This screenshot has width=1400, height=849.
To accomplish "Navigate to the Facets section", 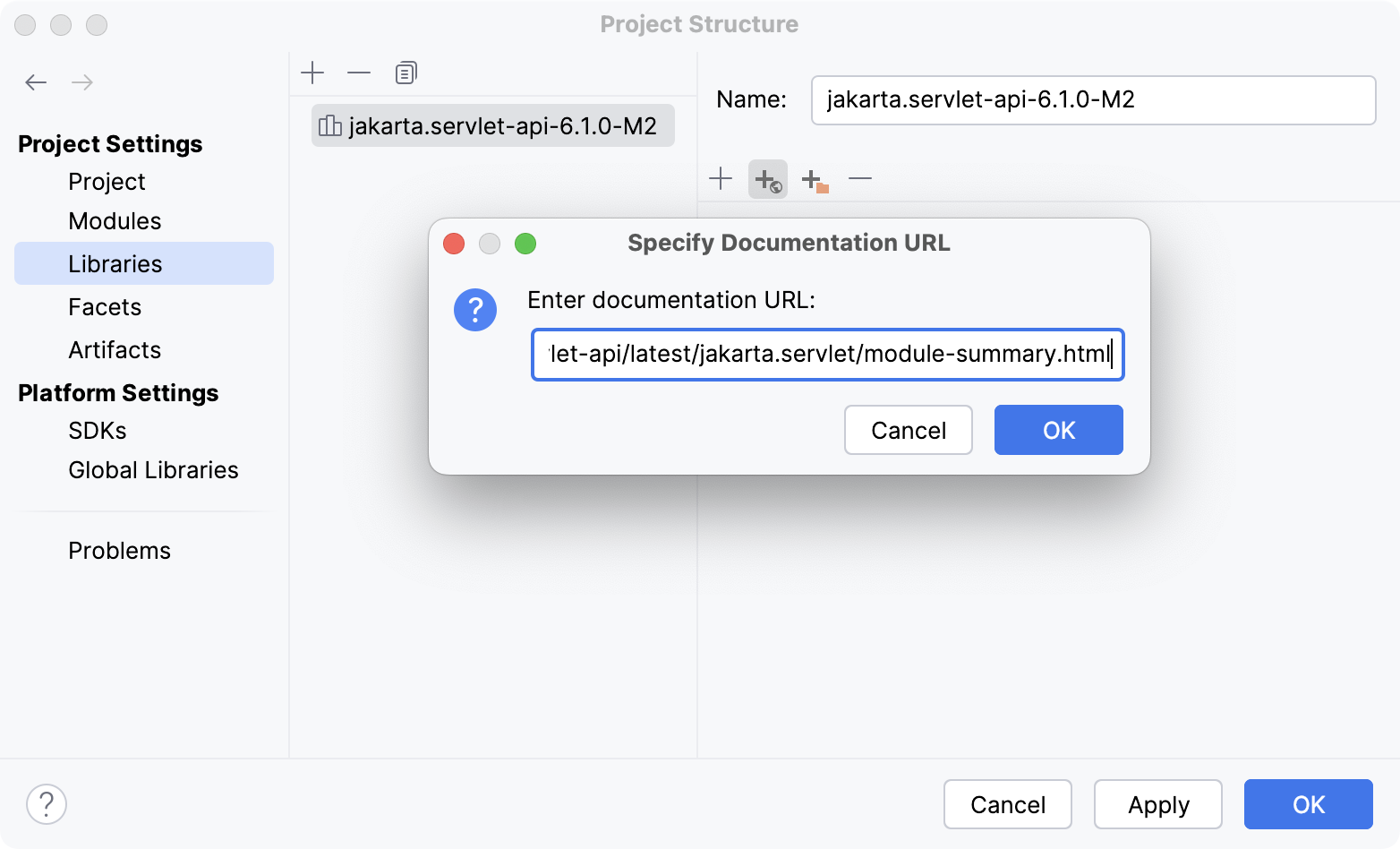I will (105, 307).
